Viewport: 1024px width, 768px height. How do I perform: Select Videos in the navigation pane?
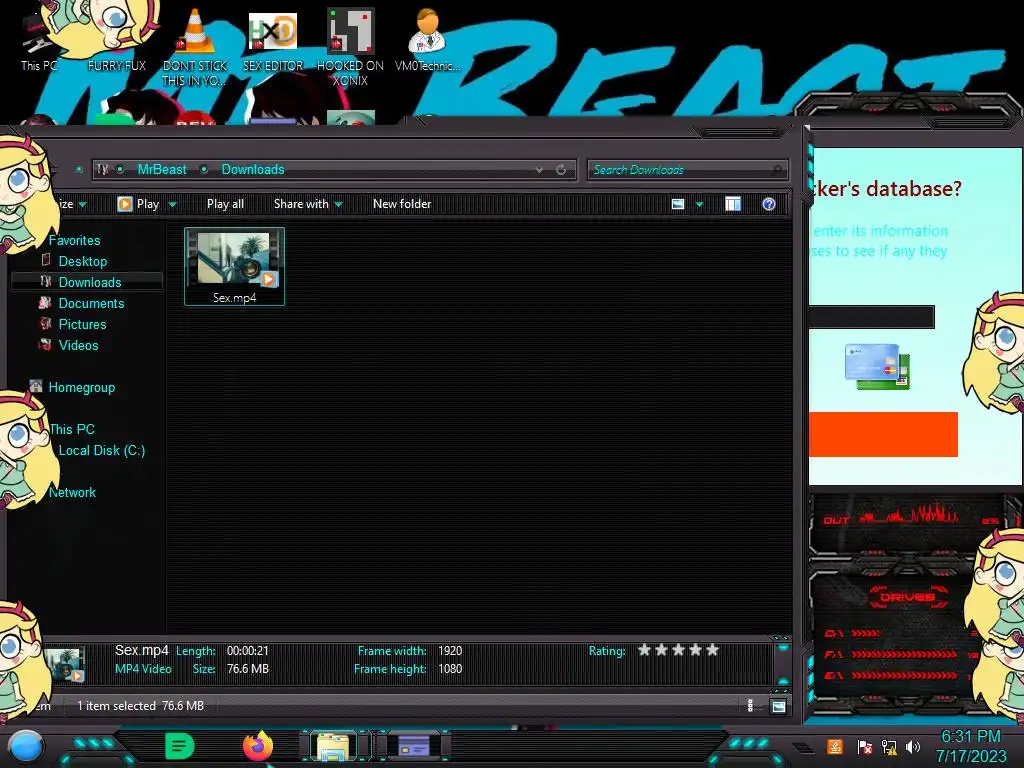pos(78,345)
